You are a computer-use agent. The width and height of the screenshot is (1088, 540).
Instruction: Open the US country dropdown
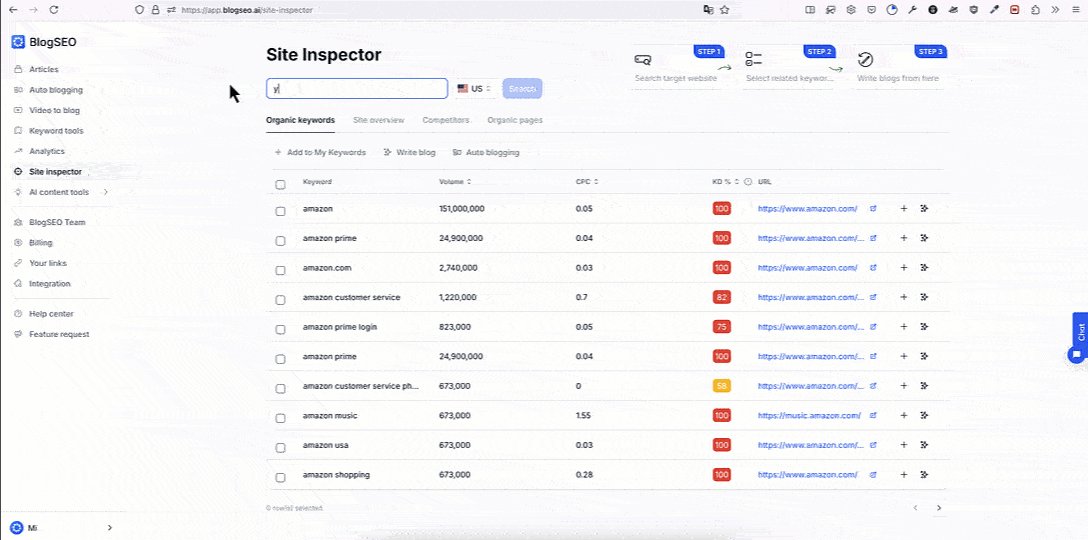pyautogui.click(x=474, y=89)
